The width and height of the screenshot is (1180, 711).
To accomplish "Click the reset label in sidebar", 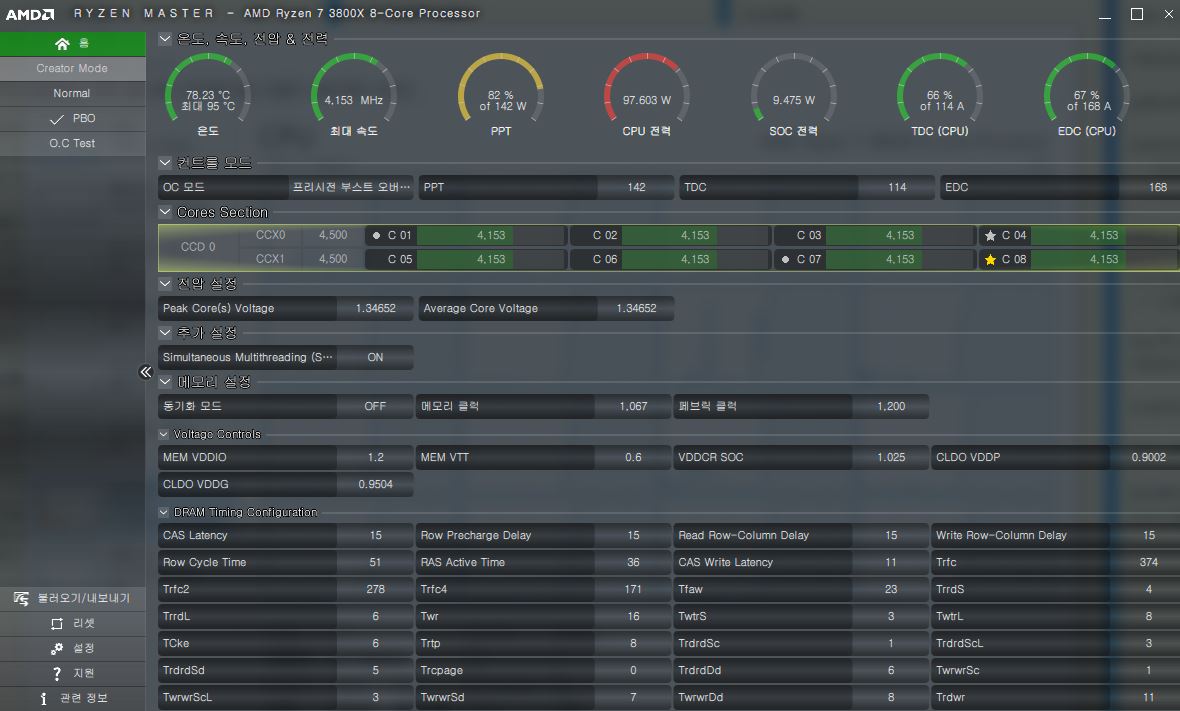I will 84,624.
